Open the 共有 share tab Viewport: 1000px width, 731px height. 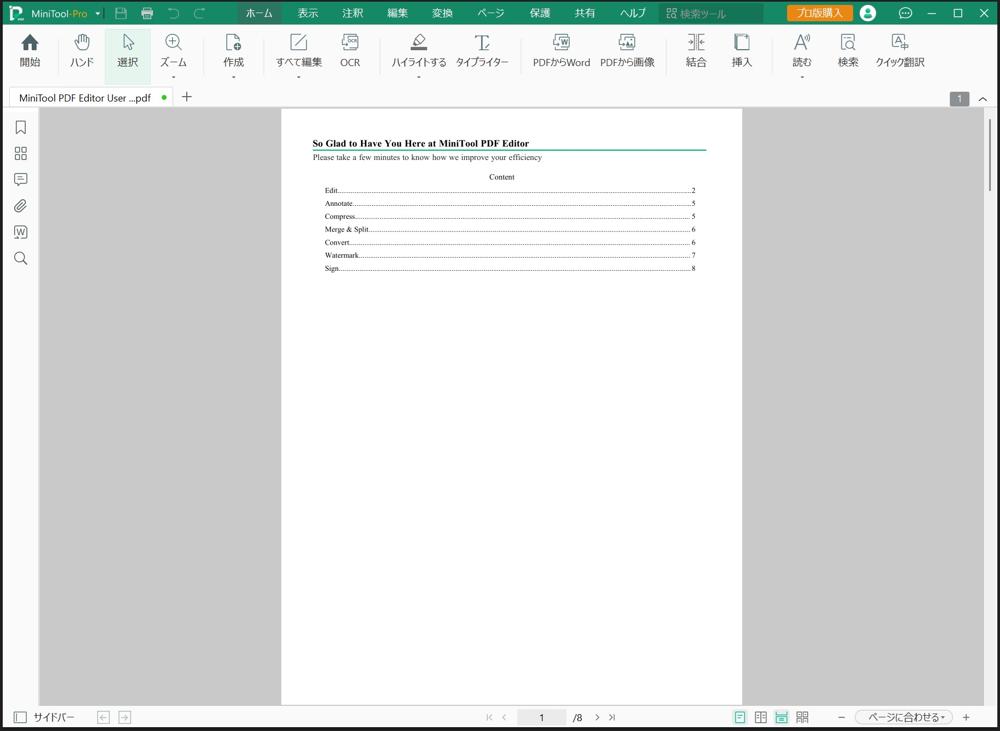point(584,13)
